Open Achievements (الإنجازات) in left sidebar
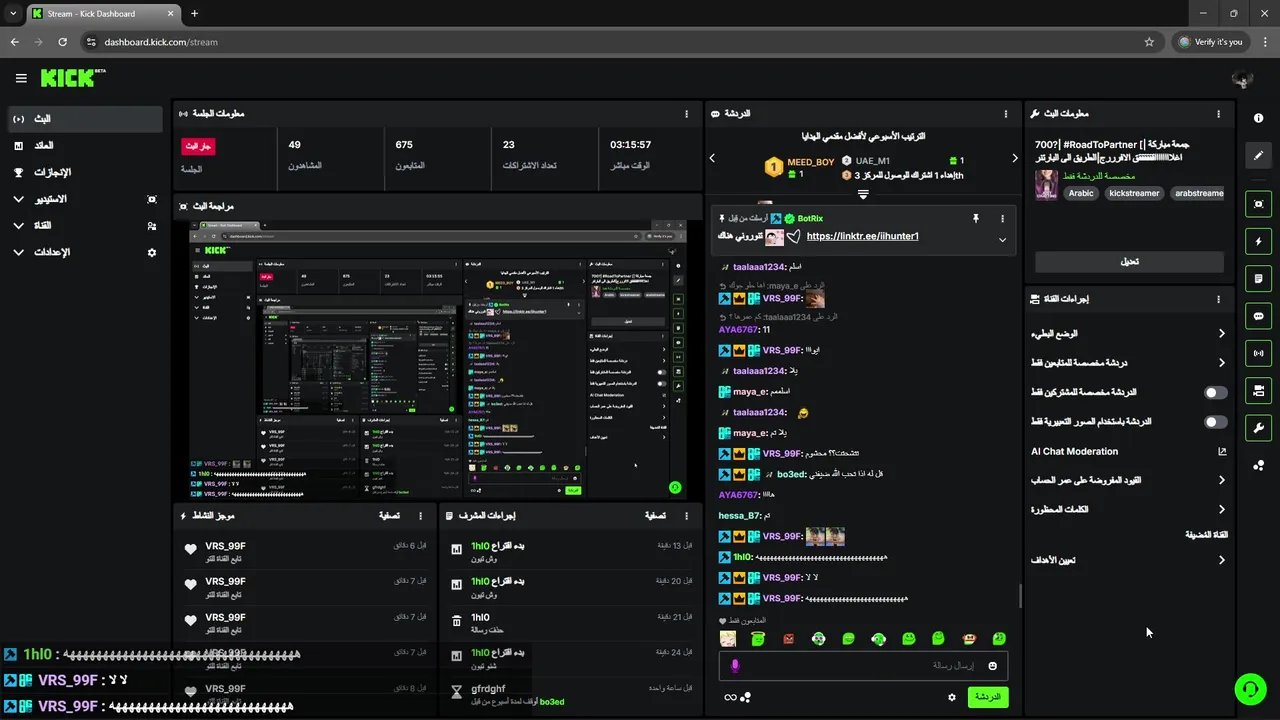The height and width of the screenshot is (720, 1280). tap(84, 172)
